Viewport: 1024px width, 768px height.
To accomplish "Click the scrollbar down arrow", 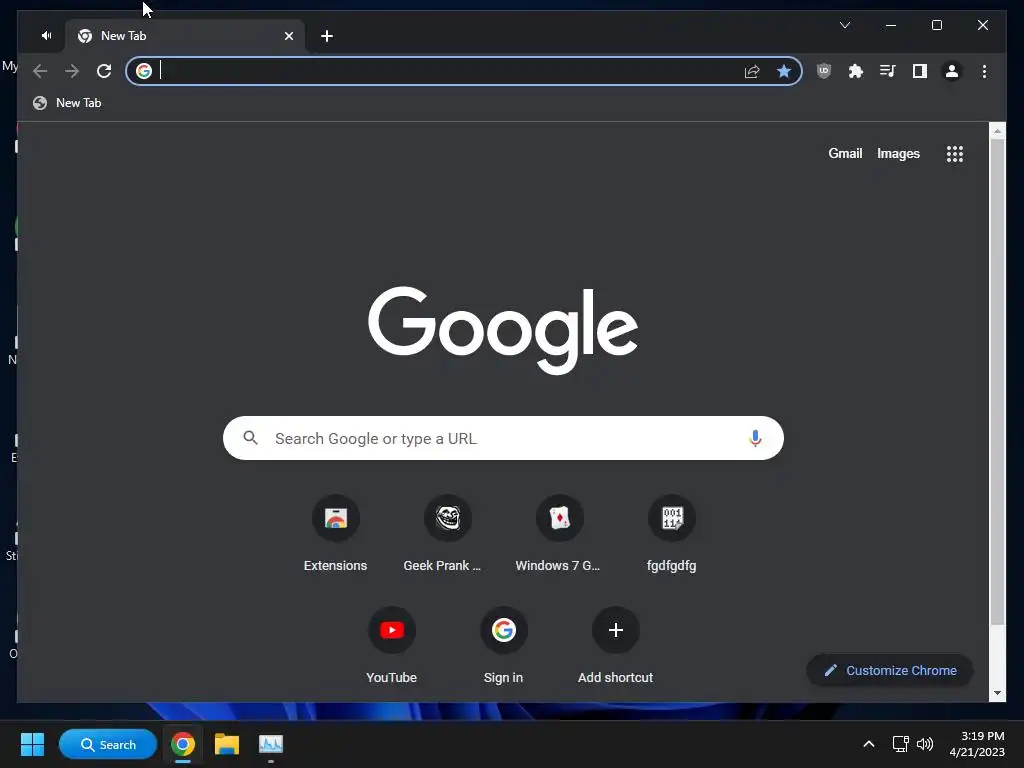I will [x=997, y=693].
